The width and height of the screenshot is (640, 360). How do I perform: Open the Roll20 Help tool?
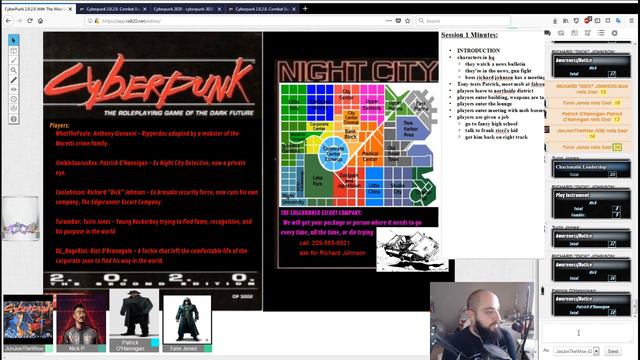point(13,119)
